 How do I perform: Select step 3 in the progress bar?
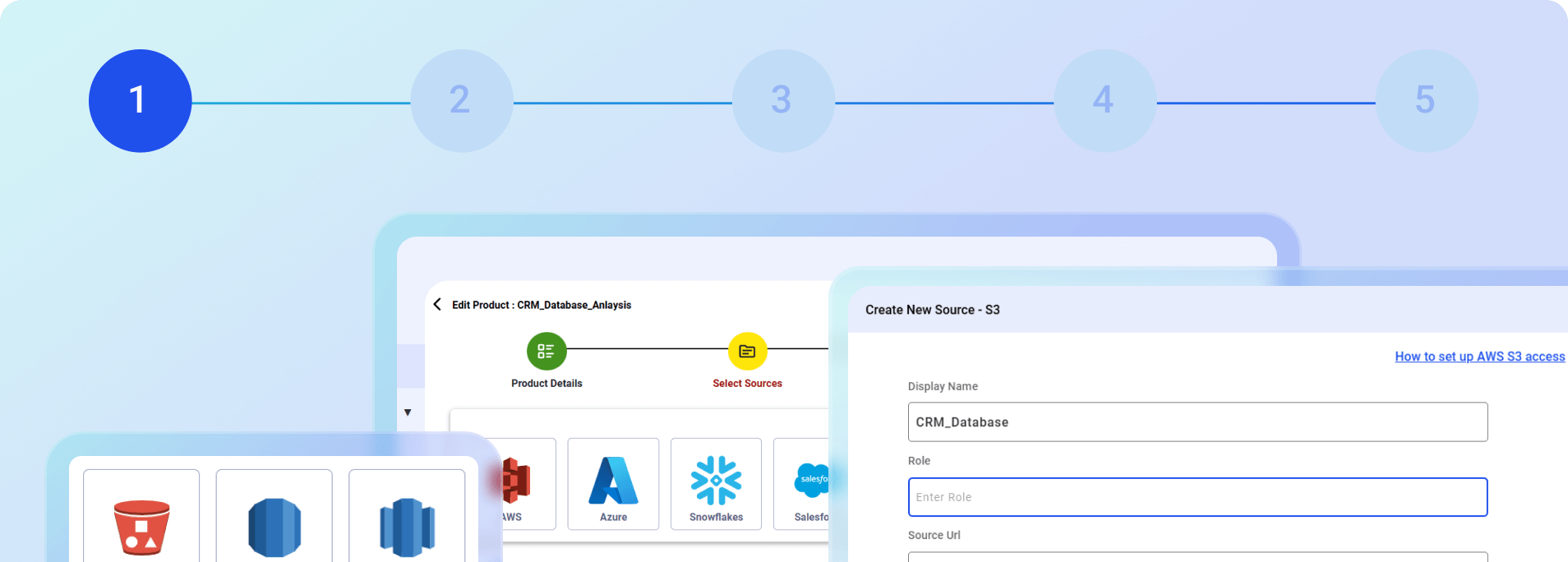point(783,101)
